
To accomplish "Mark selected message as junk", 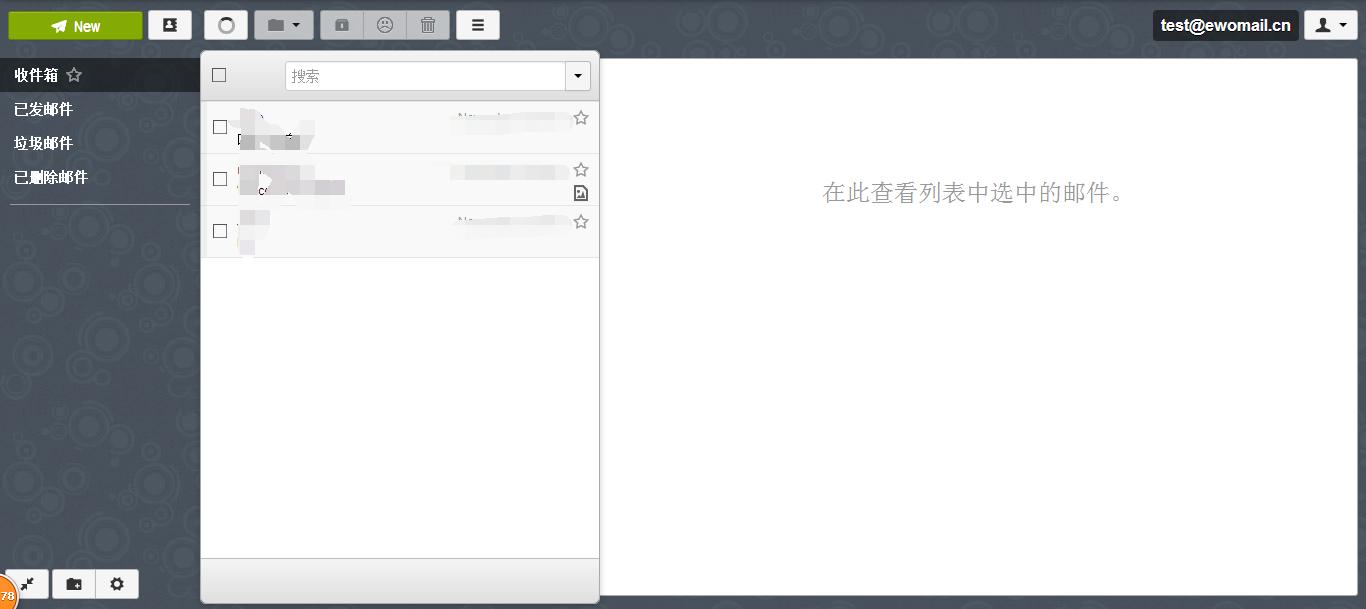I will click(385, 24).
